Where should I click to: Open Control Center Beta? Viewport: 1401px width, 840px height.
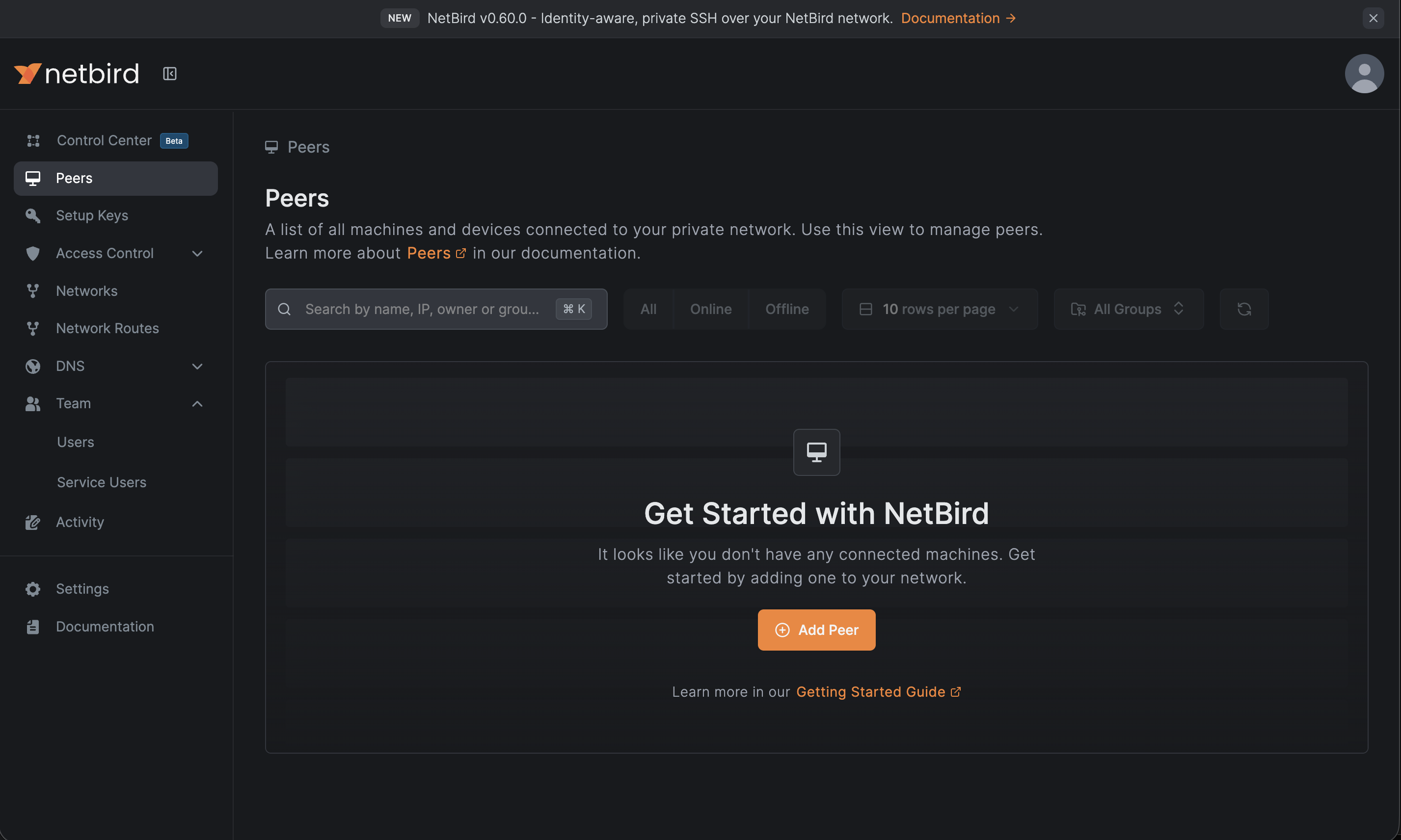coord(104,140)
